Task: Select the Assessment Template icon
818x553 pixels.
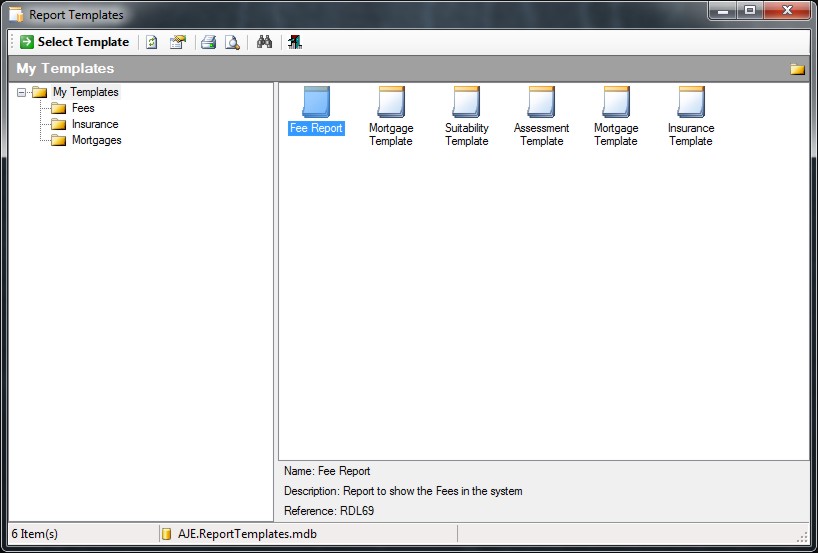Action: (541, 103)
